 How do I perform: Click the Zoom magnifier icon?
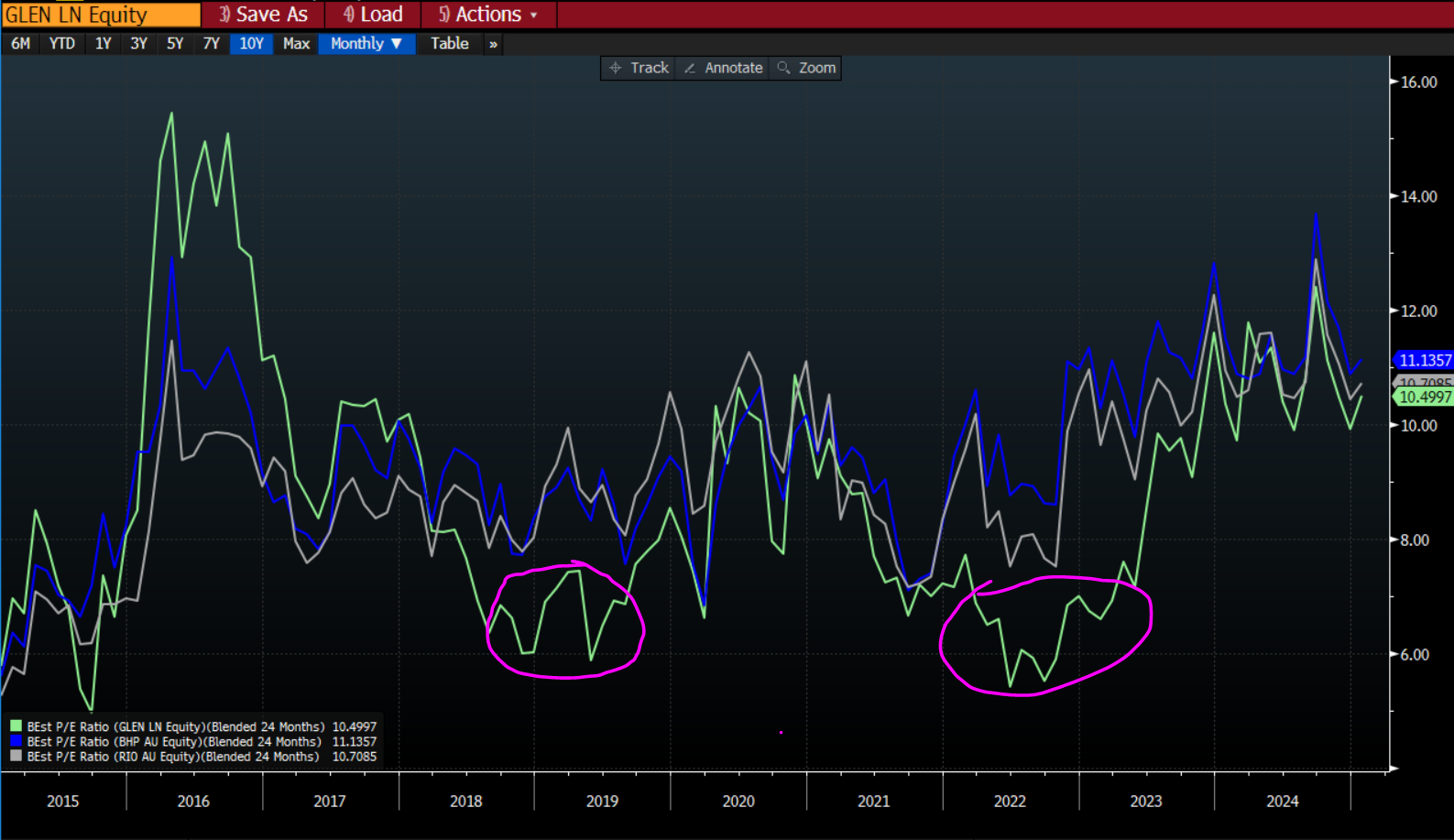tap(783, 68)
